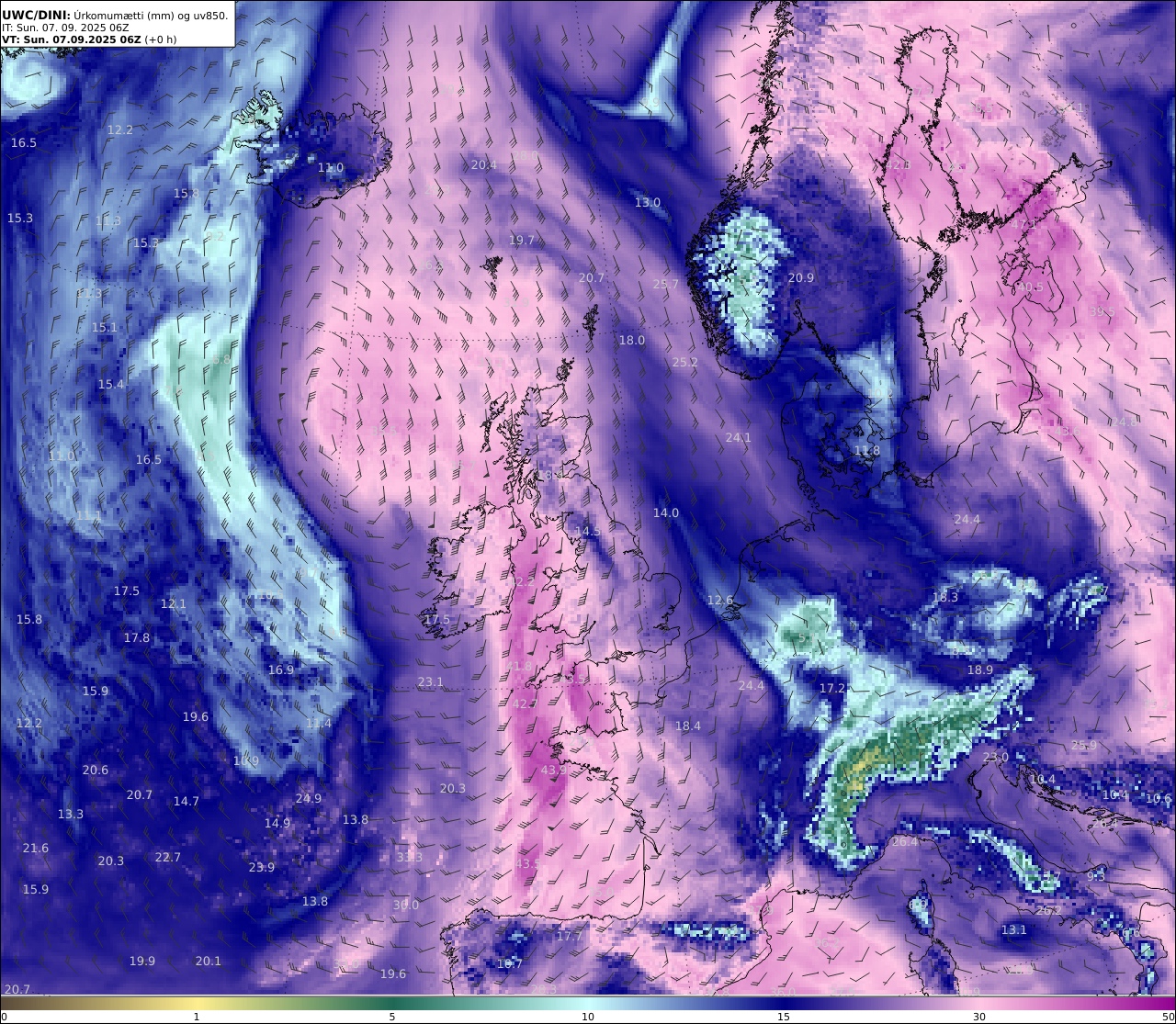
Task: Click the 13.1 value label
Action: tap(1014, 930)
